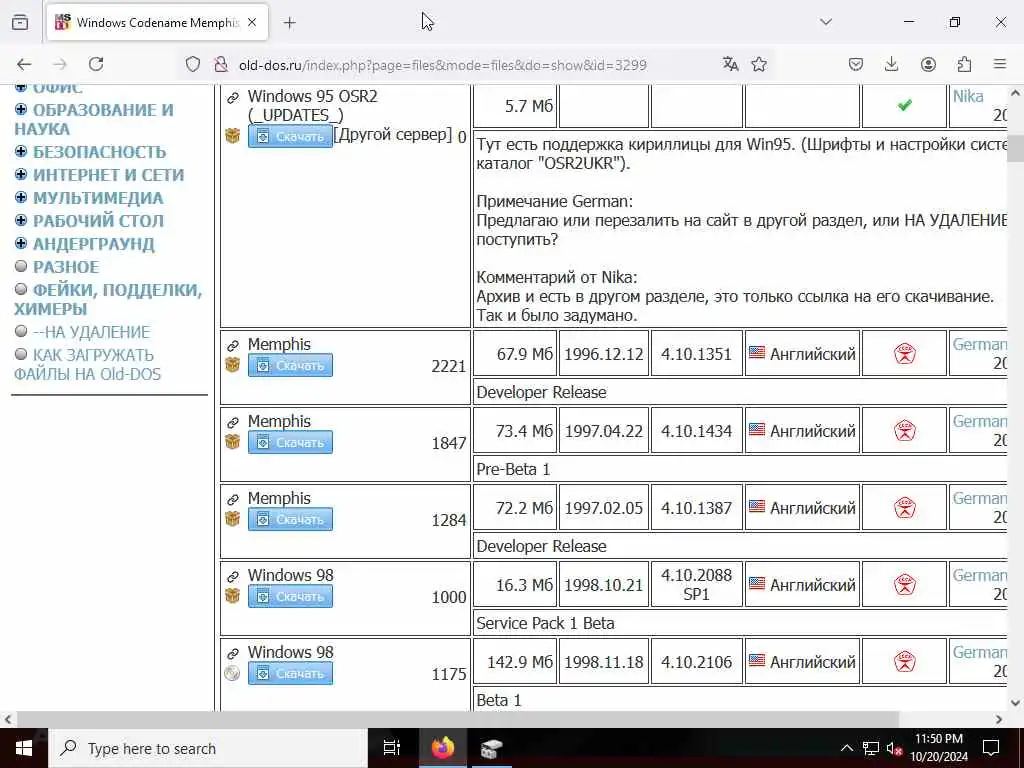Click the scroll right arrow

999,719
